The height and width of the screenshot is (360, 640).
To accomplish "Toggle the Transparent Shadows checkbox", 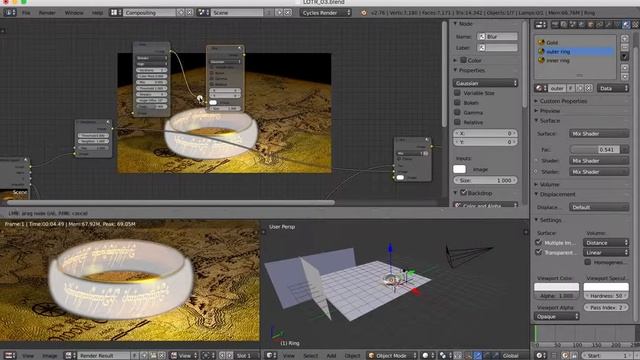I will [x=538, y=252].
